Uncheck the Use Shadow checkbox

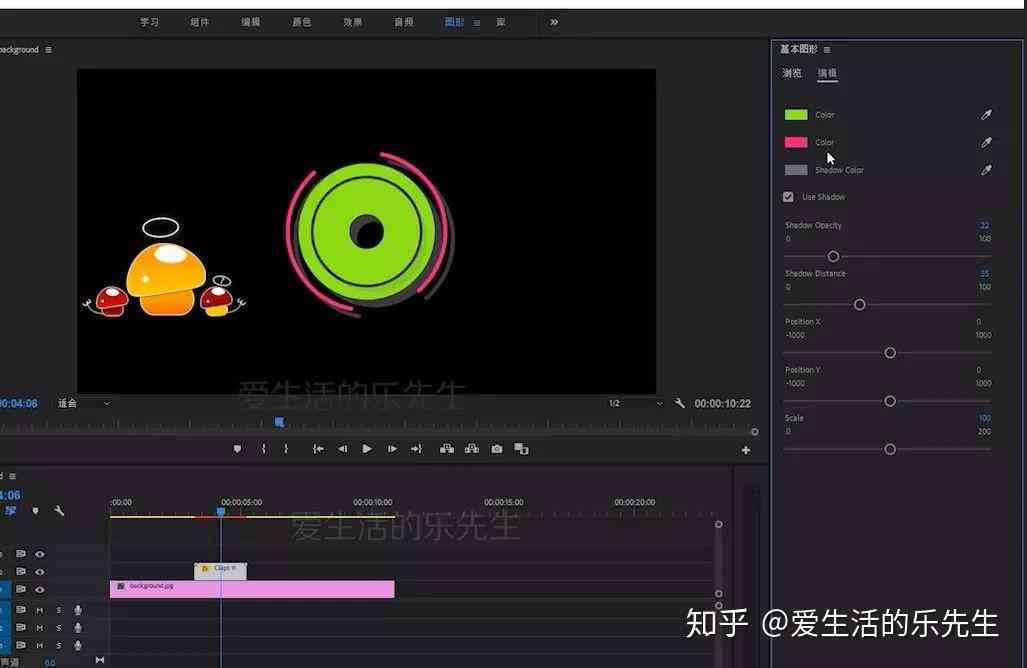point(788,196)
